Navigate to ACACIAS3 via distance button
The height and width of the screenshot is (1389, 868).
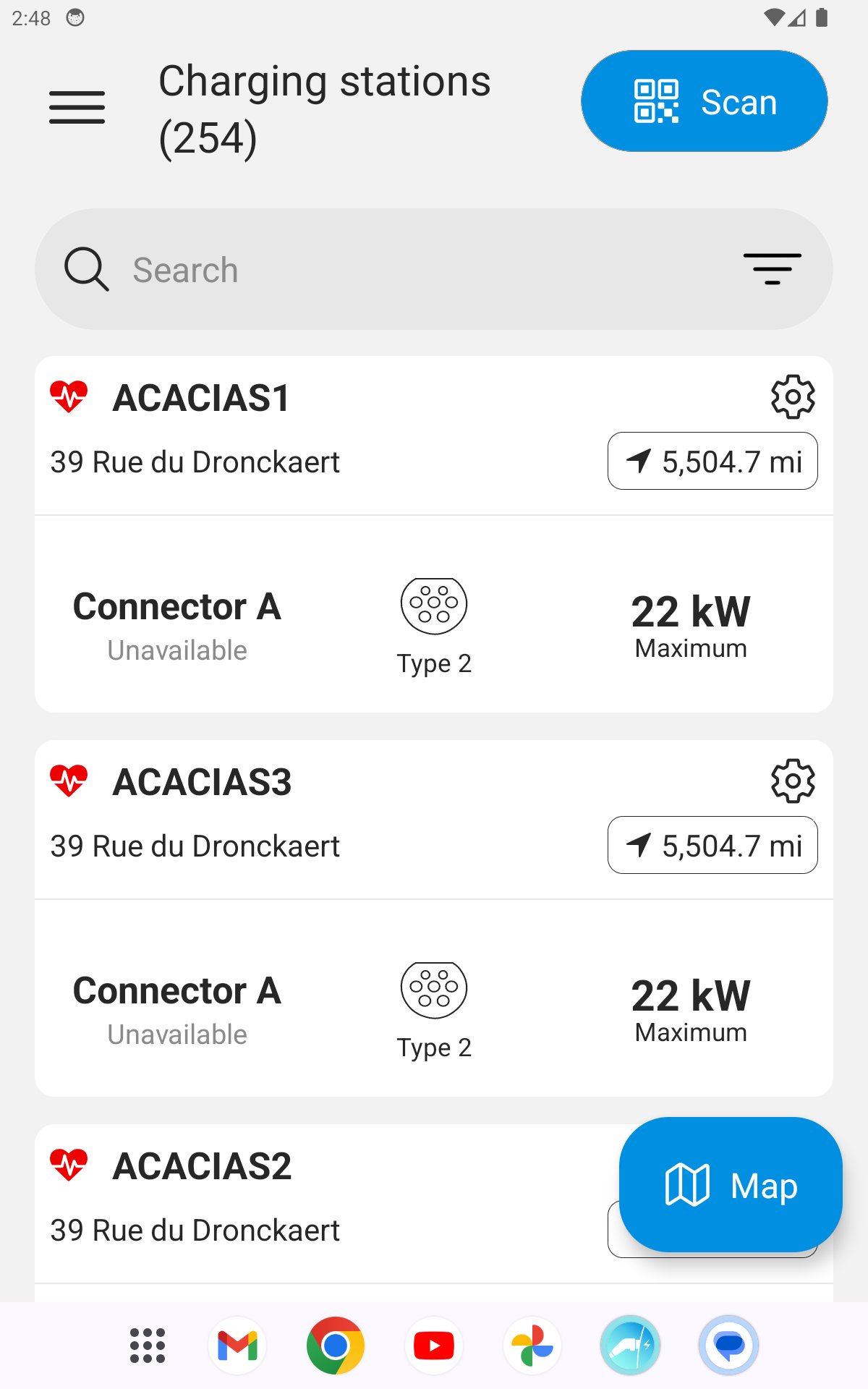[712, 846]
